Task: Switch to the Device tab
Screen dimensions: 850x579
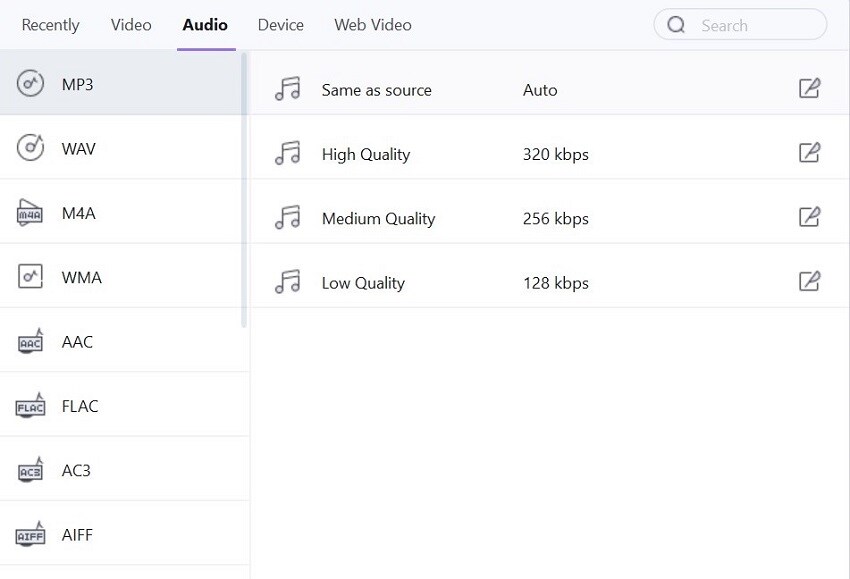Action: (x=280, y=25)
